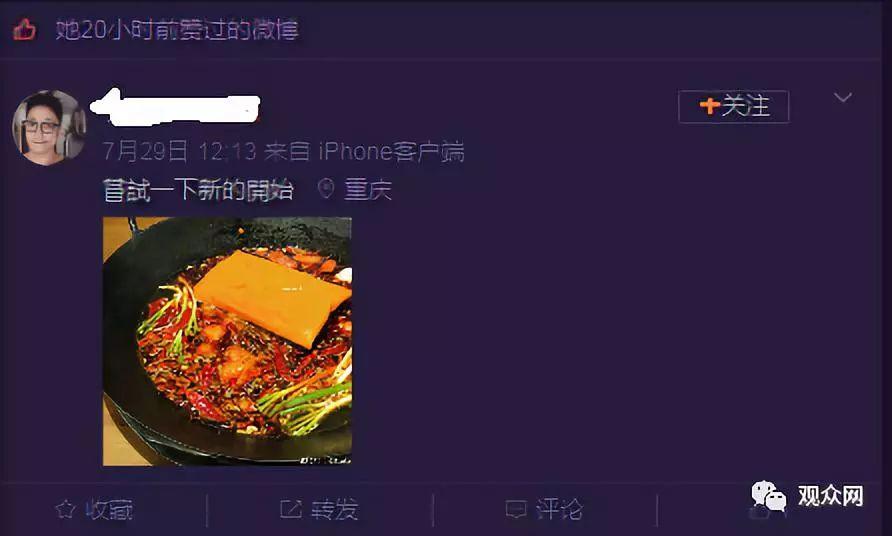892x536 pixels.
Task: Expand the chevron menu beside 关注
Action: pyautogui.click(x=843, y=97)
